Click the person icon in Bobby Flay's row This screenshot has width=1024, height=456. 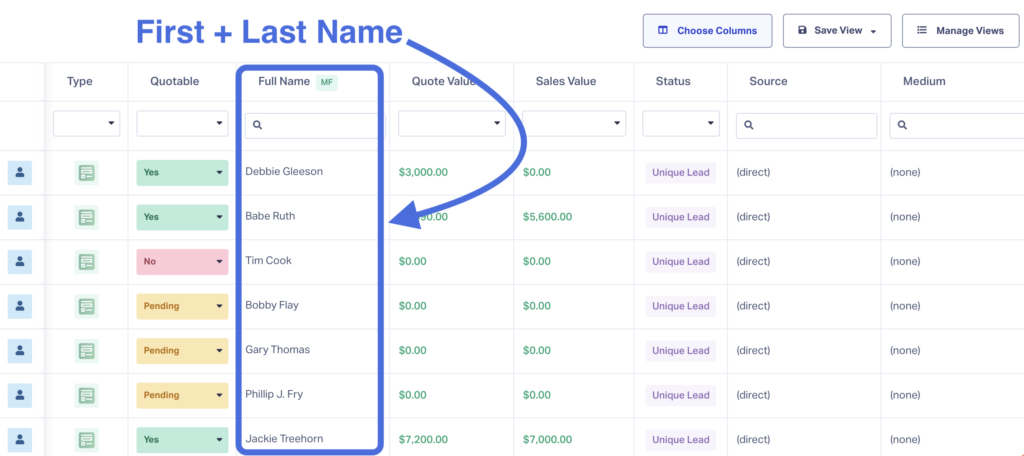(20, 306)
